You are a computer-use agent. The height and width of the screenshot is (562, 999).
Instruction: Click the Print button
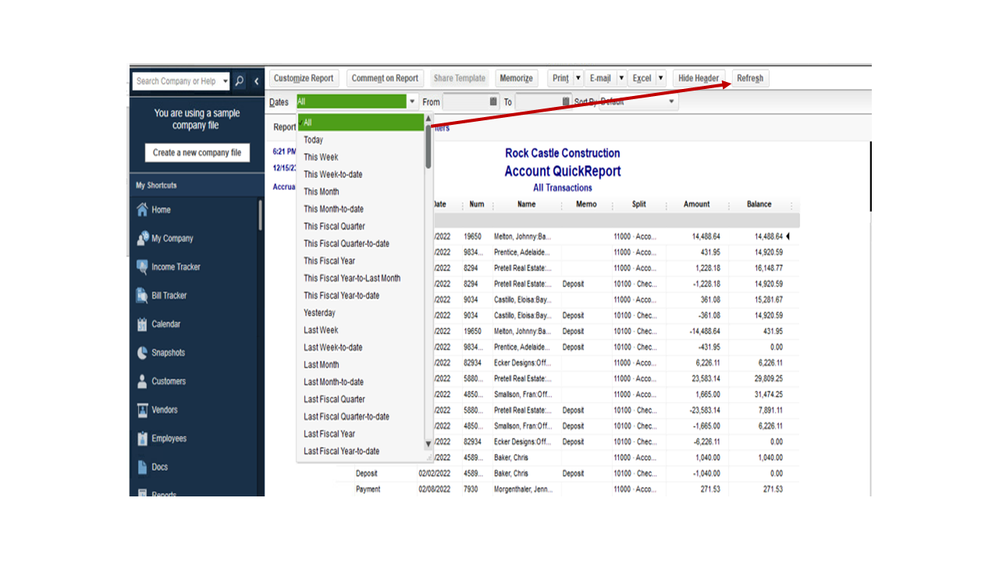click(561, 78)
